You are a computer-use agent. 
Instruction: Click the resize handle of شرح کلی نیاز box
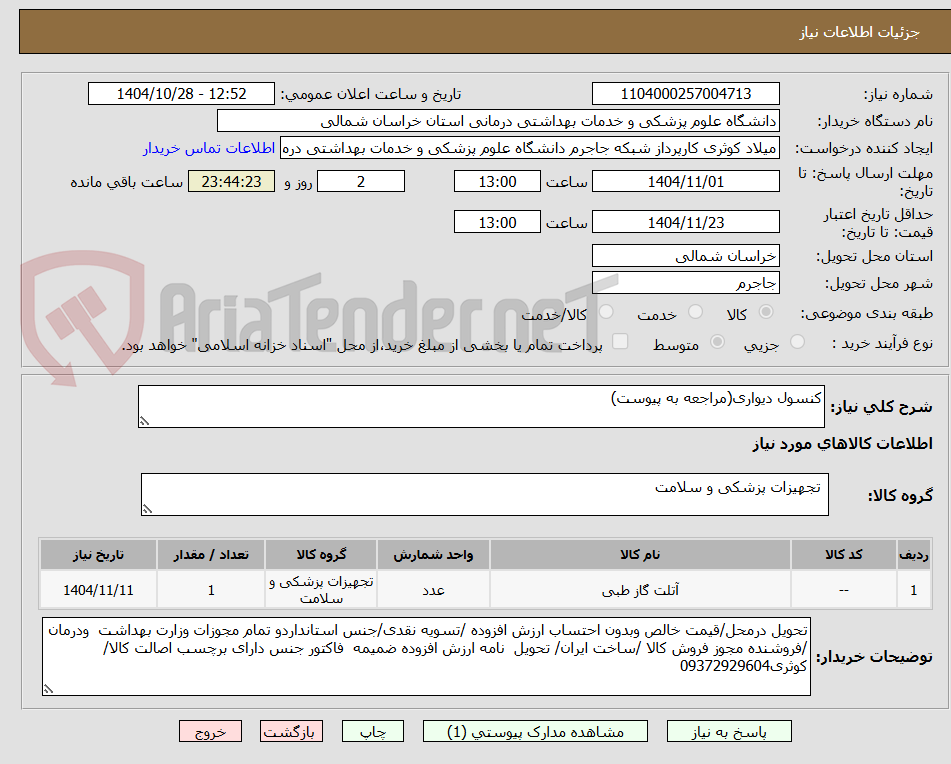coord(144,421)
